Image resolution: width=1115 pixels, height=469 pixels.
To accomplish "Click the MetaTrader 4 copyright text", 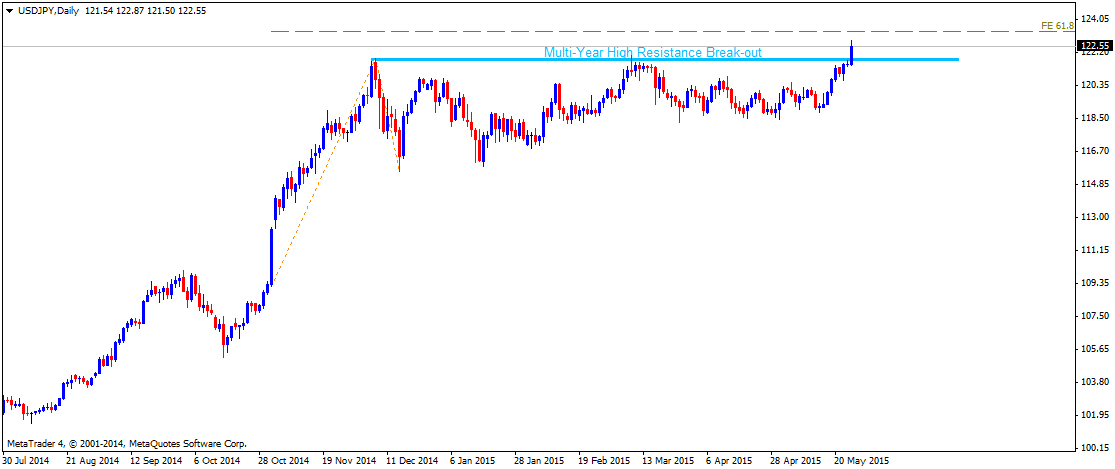I will click(x=126, y=443).
